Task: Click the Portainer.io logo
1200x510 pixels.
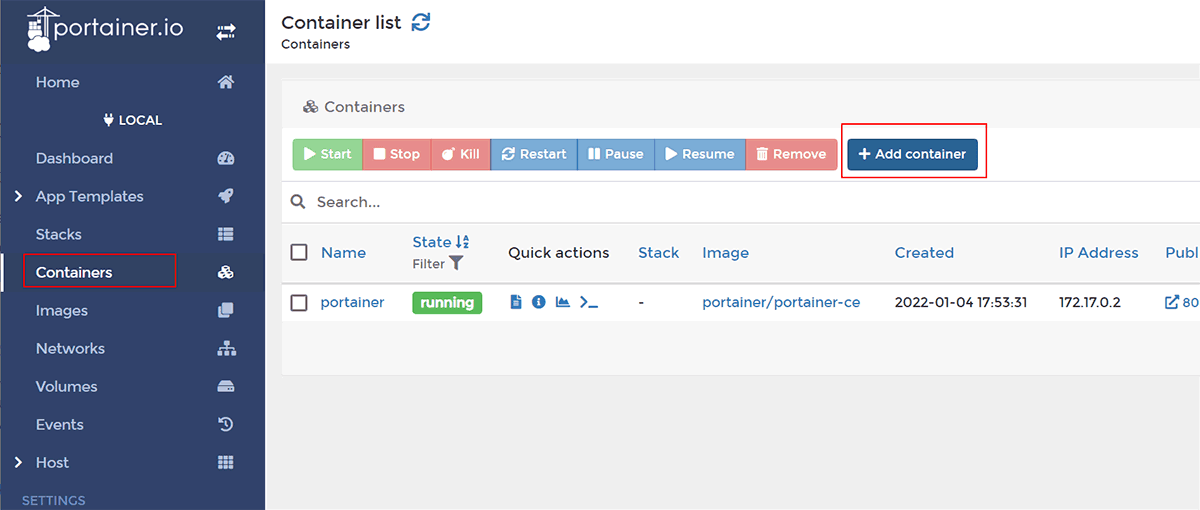Action: (105, 30)
